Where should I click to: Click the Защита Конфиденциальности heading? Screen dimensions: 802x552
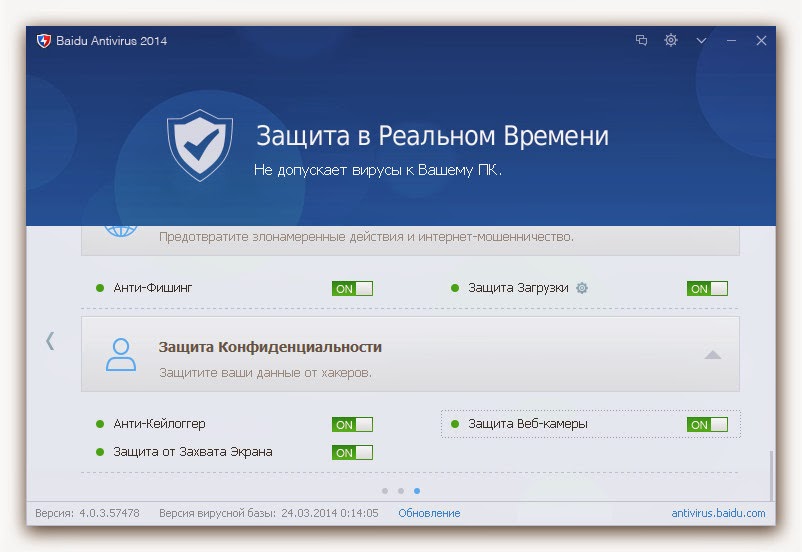[x=270, y=347]
